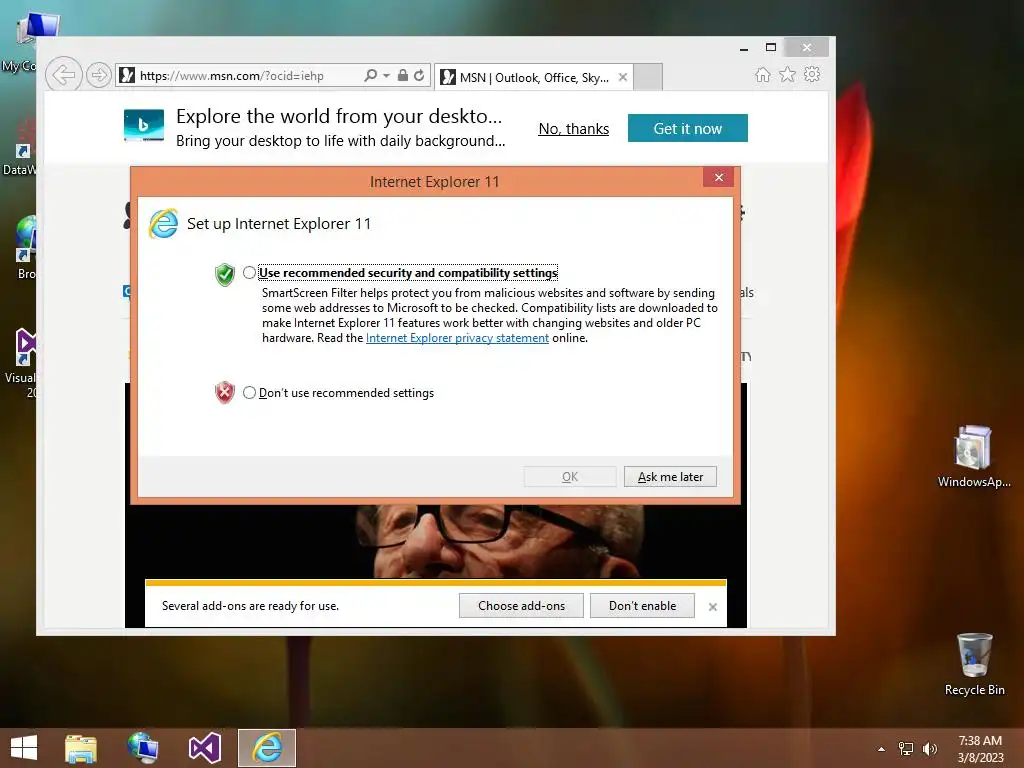Select WindowsAp... desktop icon
The height and width of the screenshot is (768, 1024).
[974, 456]
